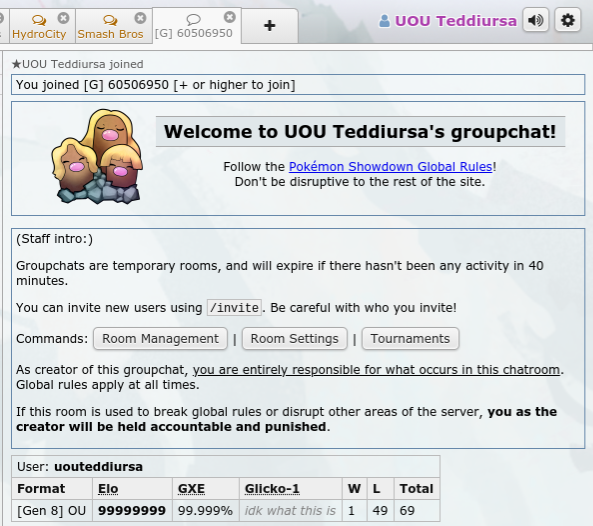Click the Welcome to UOU Teddiursa's groupchat heading

click(x=360, y=132)
